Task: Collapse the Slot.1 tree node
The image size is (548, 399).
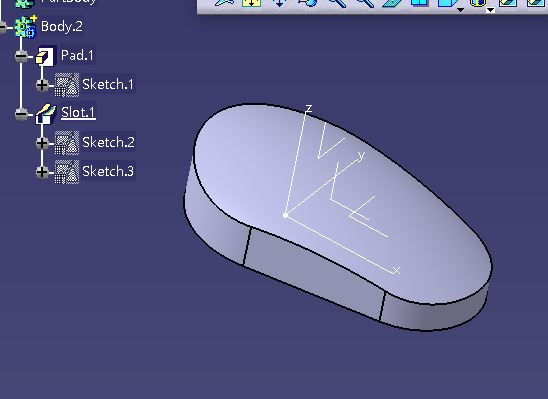Action: (x=22, y=114)
